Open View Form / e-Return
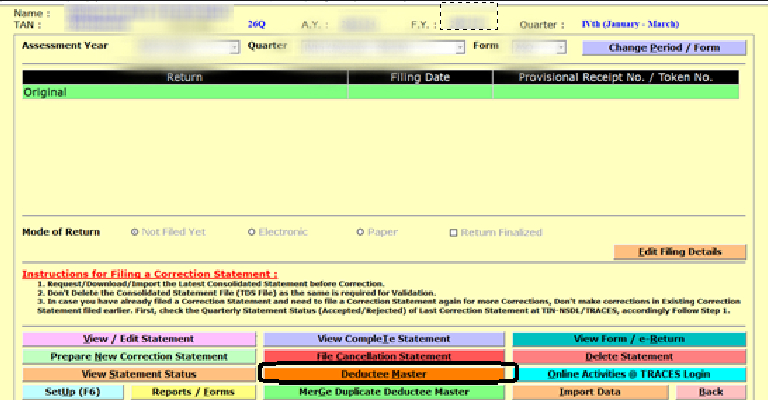The width and height of the screenshot is (768, 400). [628, 339]
